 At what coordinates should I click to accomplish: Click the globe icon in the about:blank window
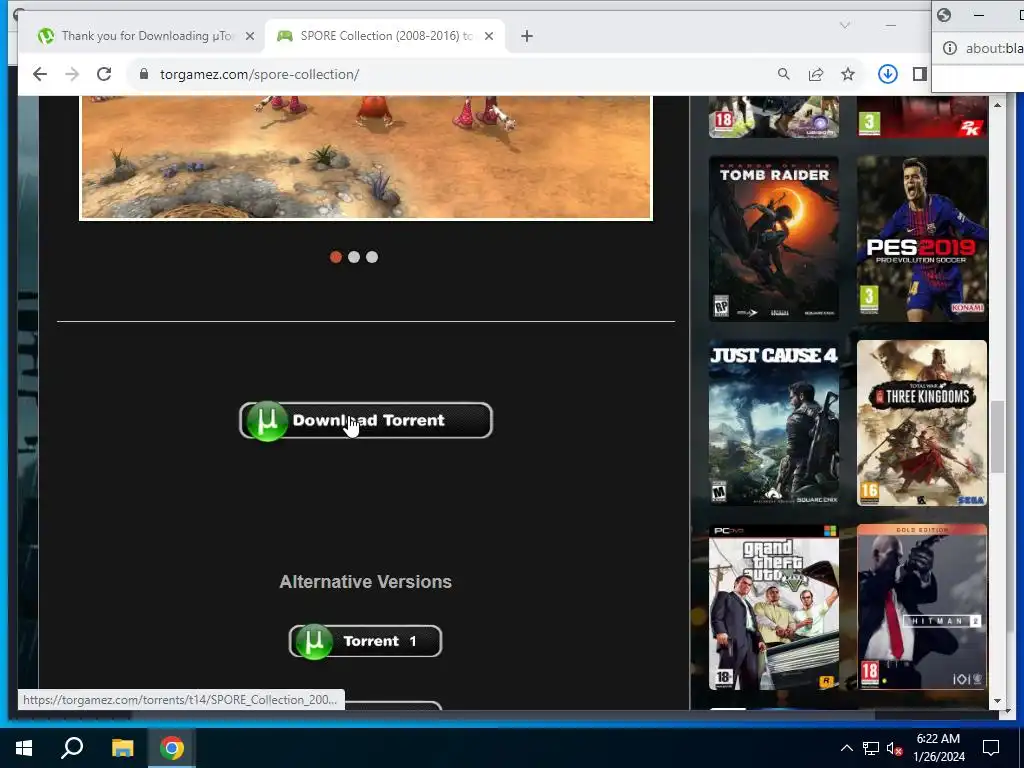tap(944, 15)
